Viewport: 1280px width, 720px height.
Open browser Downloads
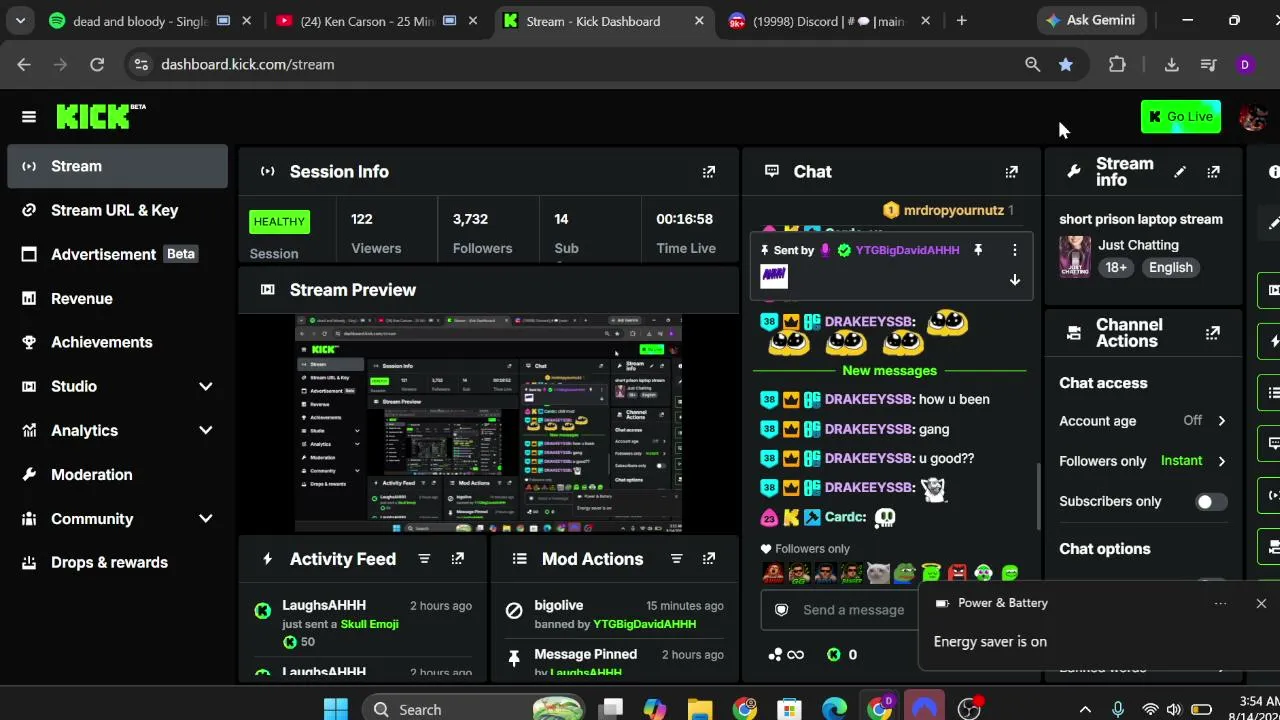pyautogui.click(x=1171, y=64)
